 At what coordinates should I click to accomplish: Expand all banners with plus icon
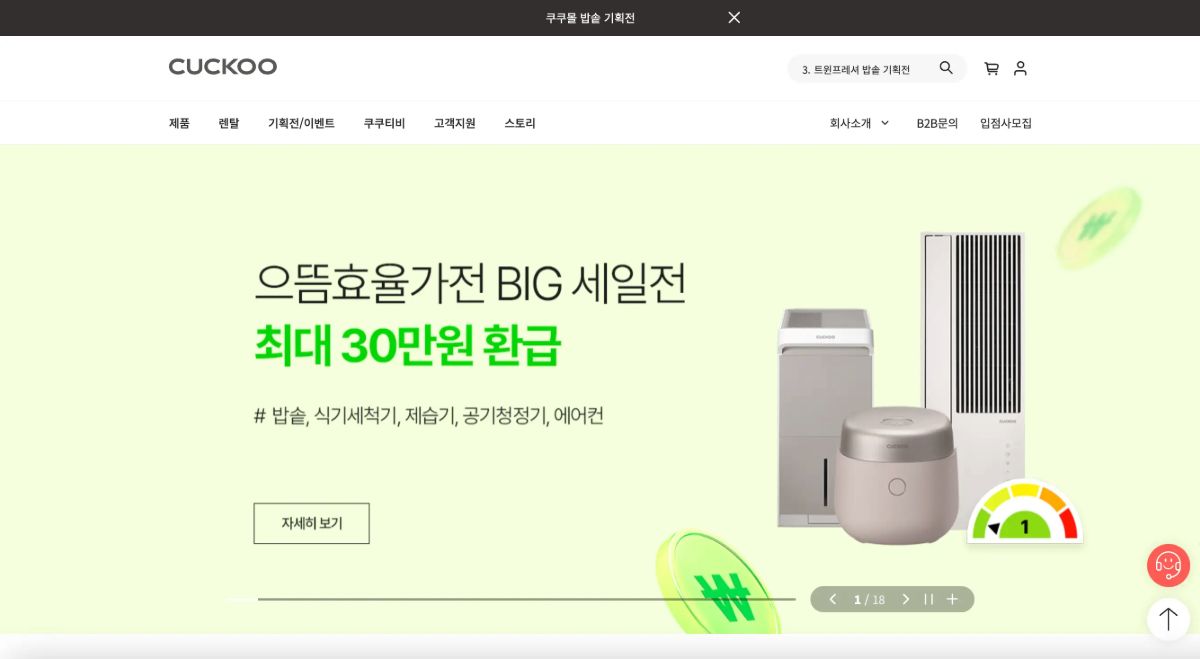[x=952, y=599]
